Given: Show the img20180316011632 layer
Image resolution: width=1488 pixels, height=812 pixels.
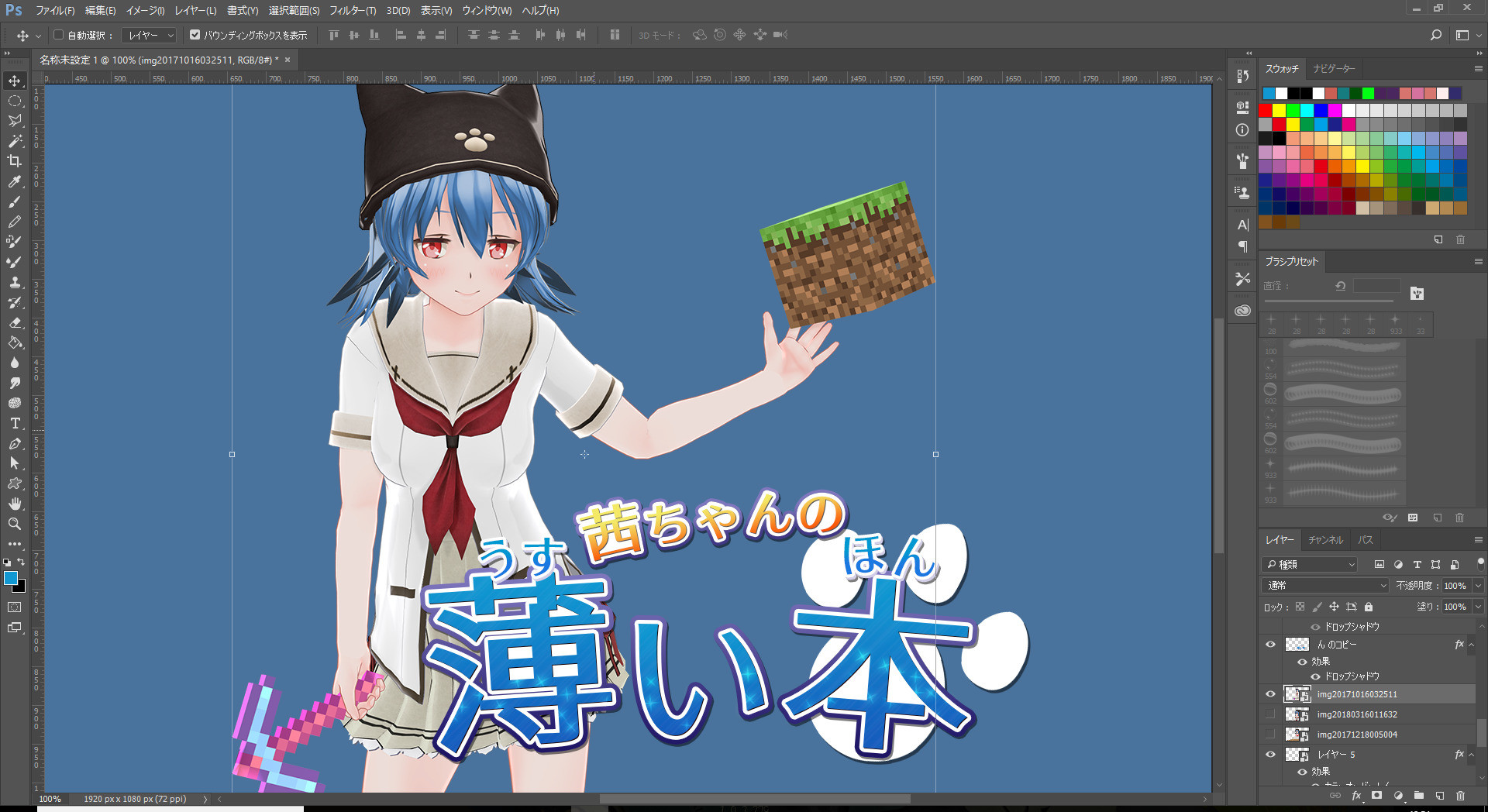Looking at the screenshot, I should tap(1270, 714).
